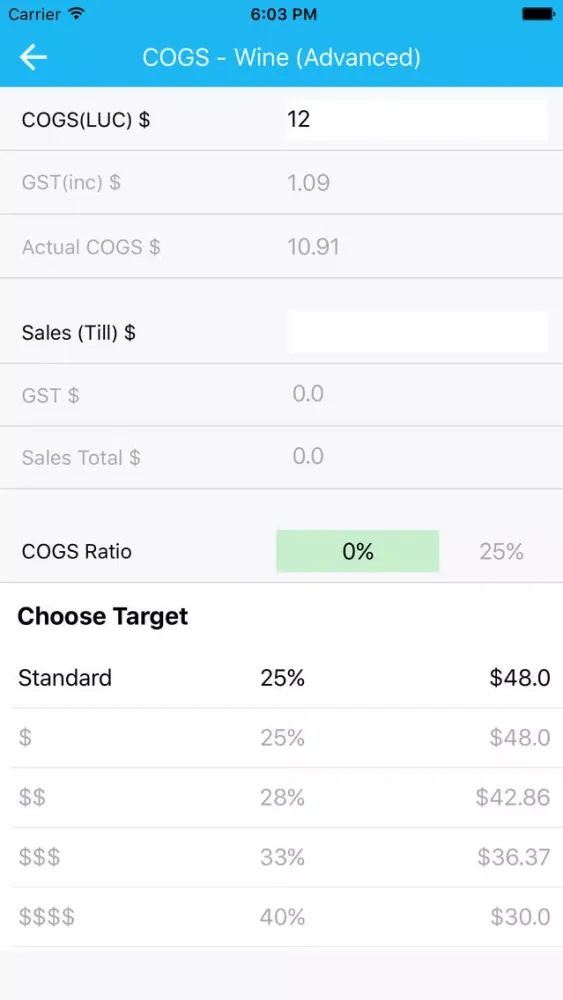
Task: Tap the GST $ value 0.0
Action: coord(308,393)
